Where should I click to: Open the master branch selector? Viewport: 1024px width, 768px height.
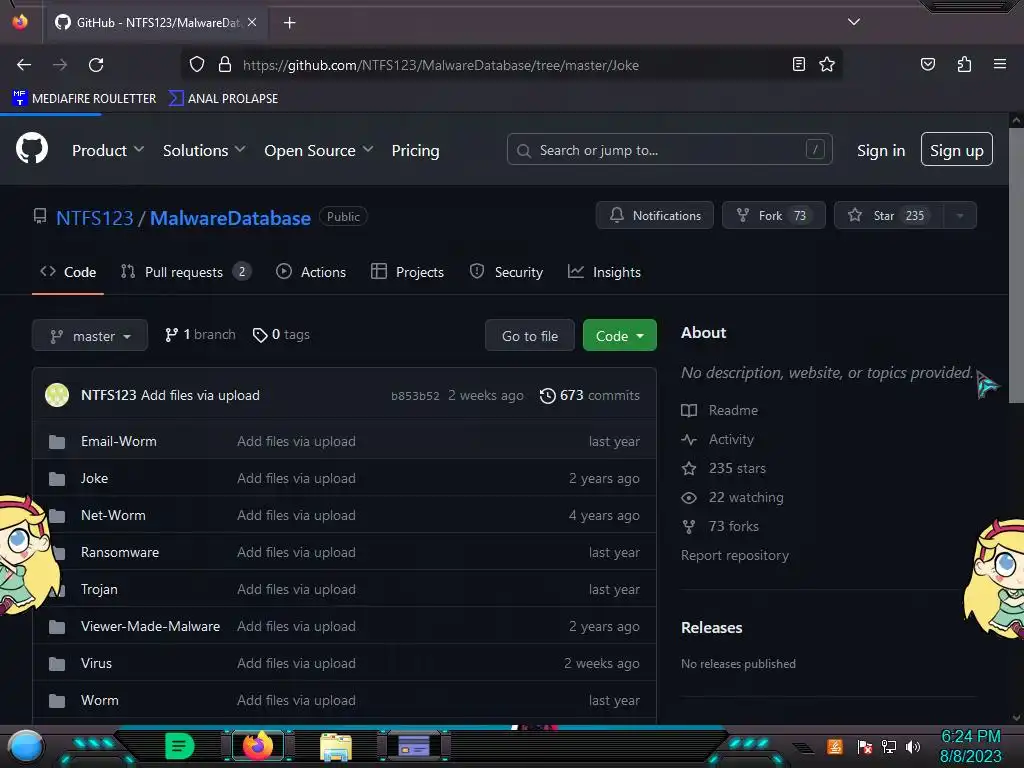(x=90, y=336)
